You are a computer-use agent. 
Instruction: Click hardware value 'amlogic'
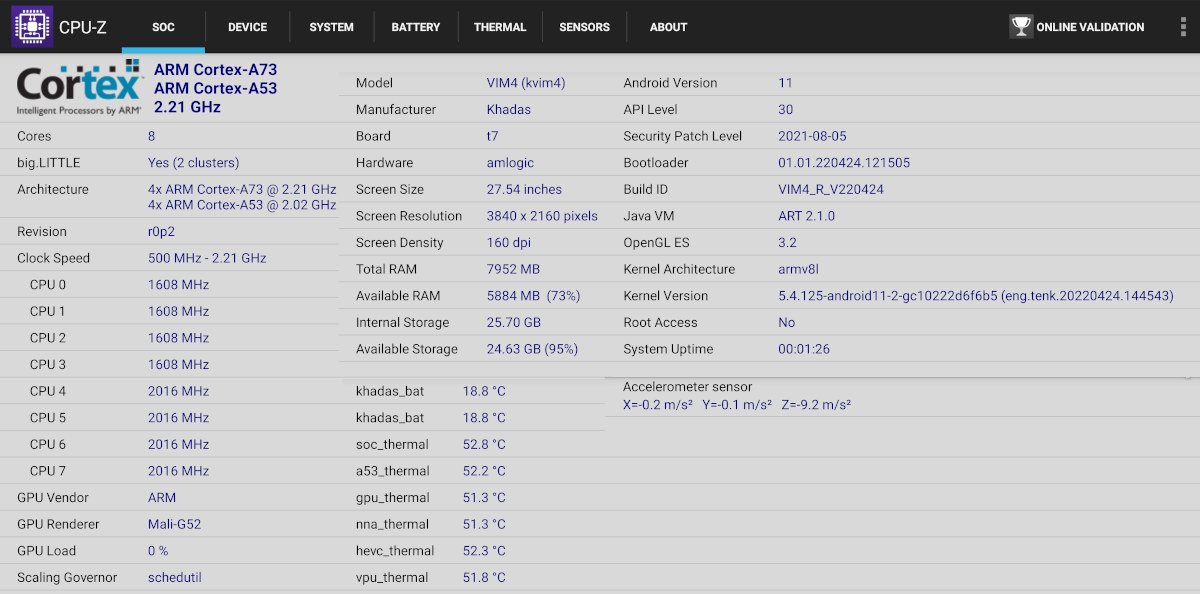point(510,163)
